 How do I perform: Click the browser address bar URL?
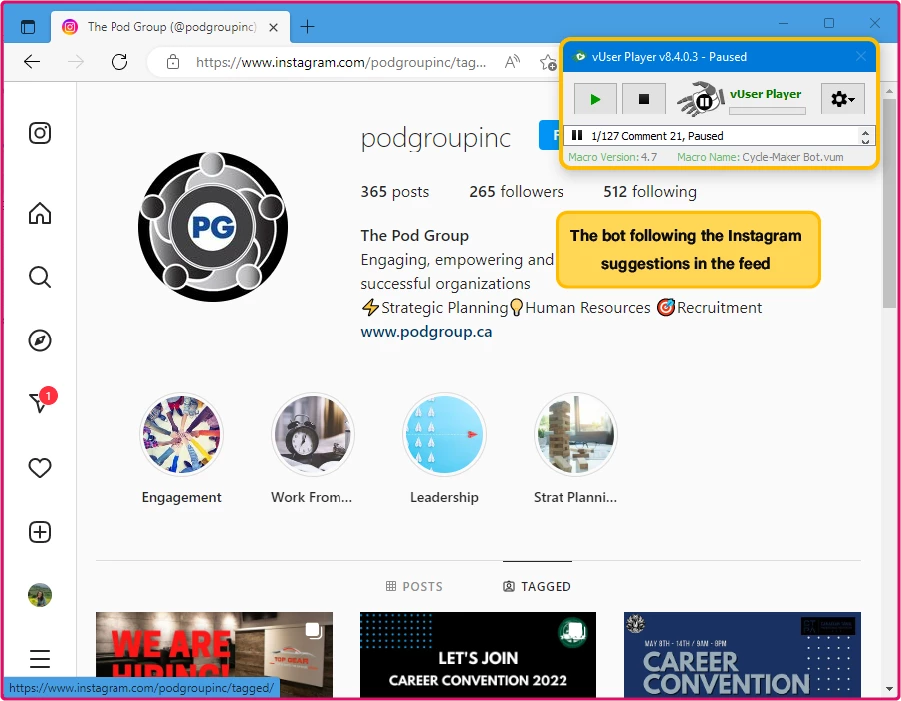click(x=341, y=62)
